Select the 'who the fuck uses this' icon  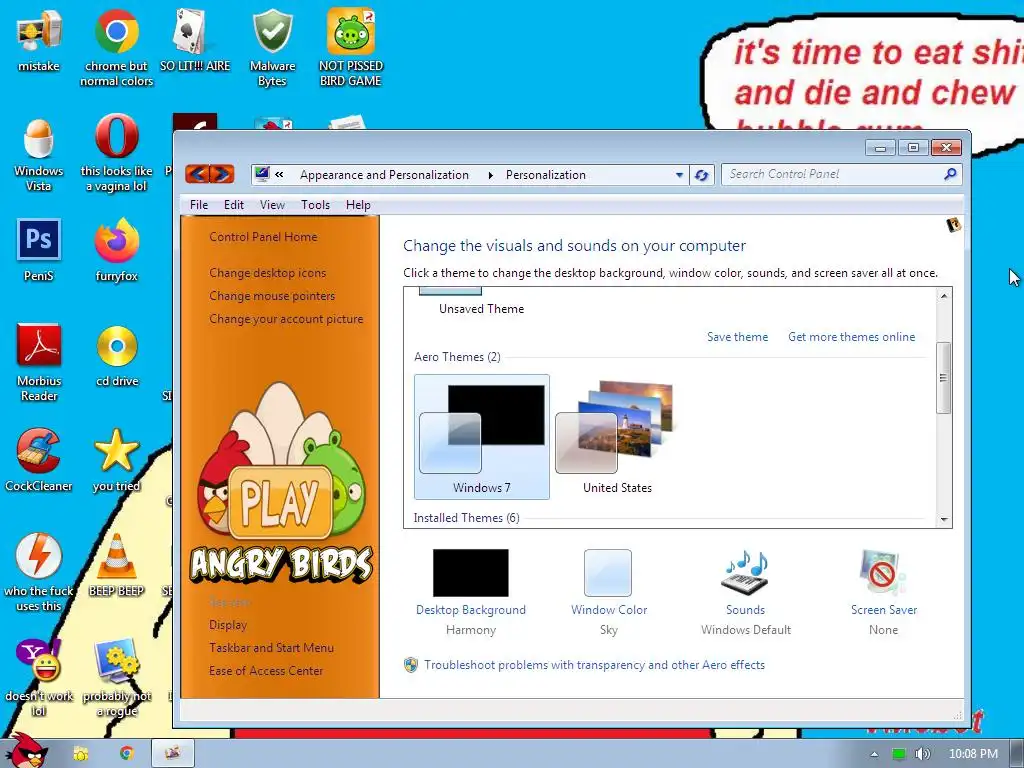[39, 573]
